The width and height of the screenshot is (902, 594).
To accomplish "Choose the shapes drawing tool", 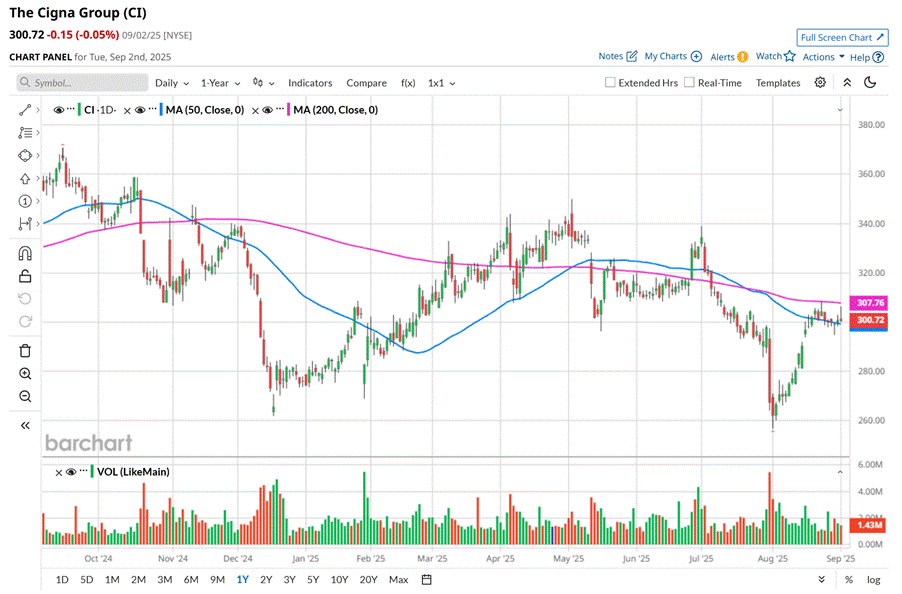I will (x=25, y=155).
